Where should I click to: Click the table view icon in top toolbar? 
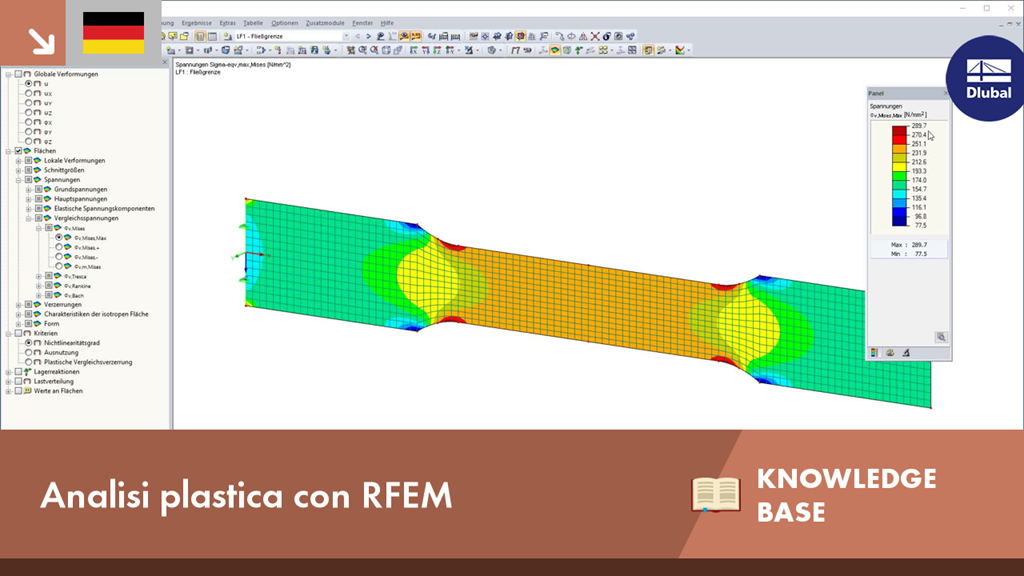pyautogui.click(x=212, y=37)
